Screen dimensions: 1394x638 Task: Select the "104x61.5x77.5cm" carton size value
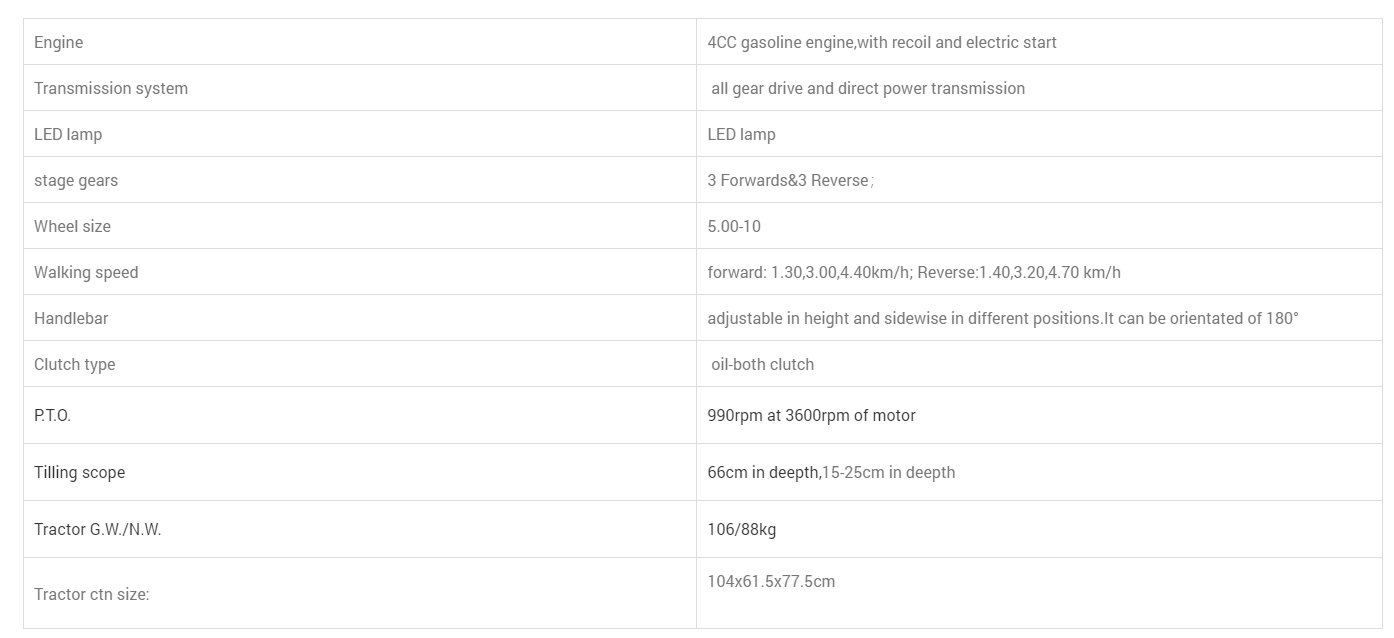770,581
